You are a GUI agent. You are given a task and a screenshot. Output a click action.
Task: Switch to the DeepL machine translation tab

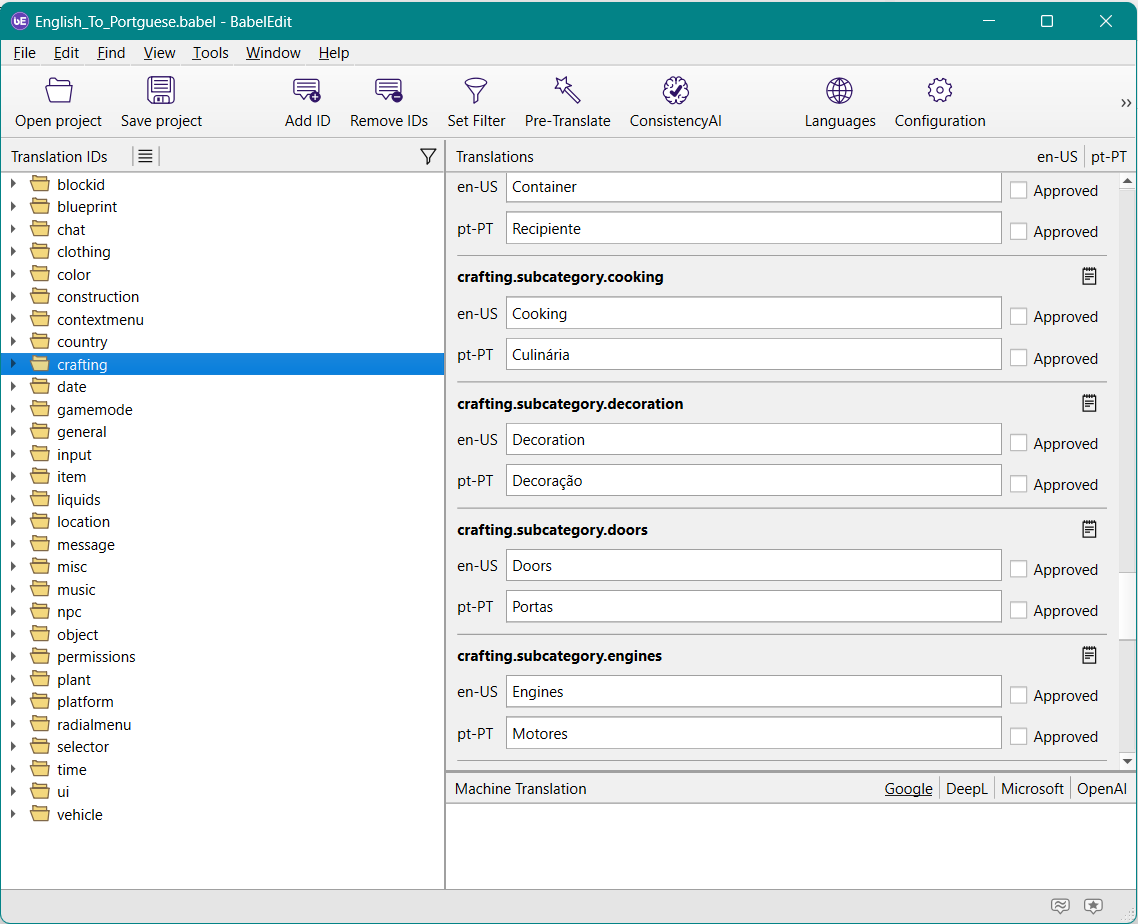pos(967,789)
